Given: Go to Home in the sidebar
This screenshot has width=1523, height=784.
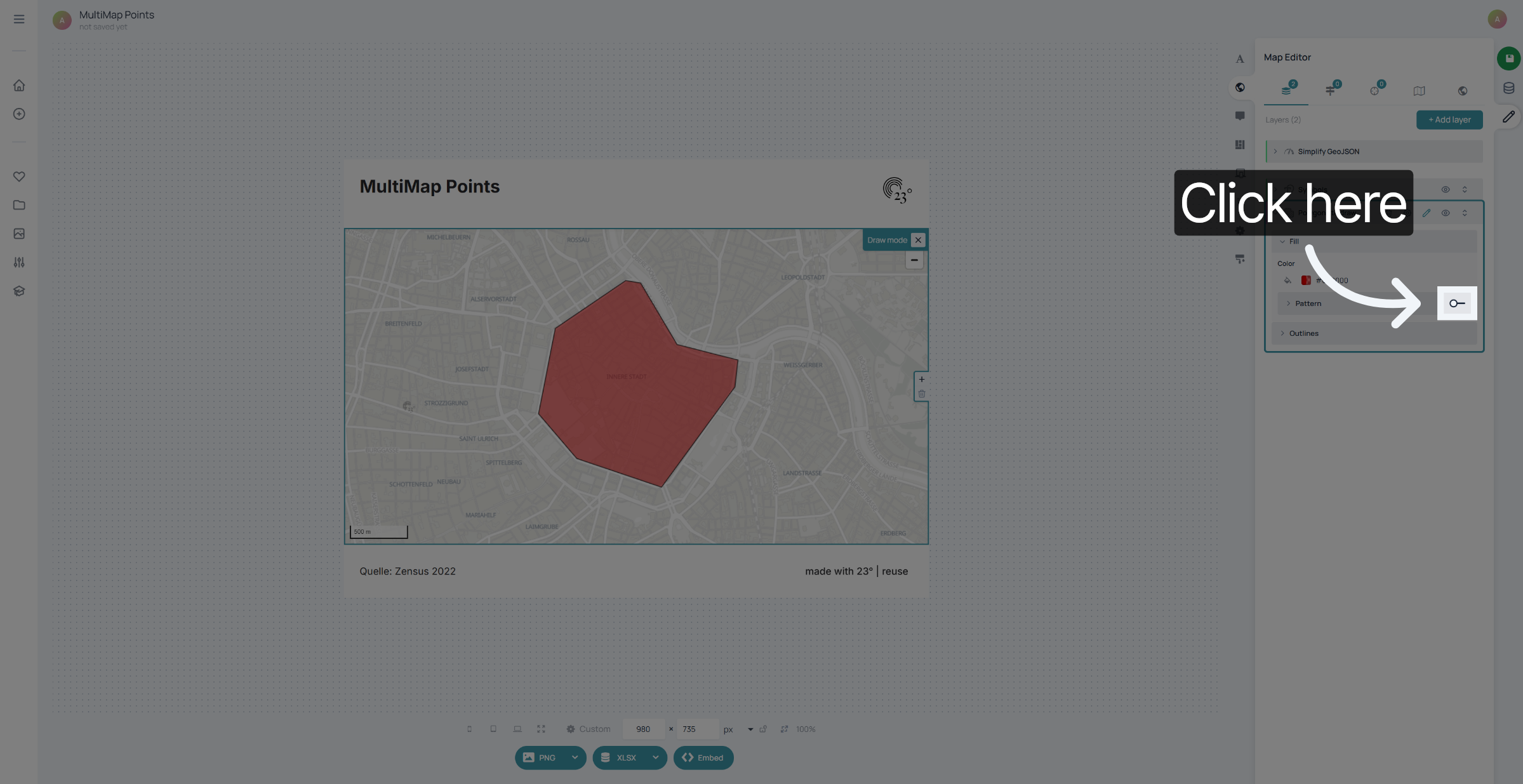Looking at the screenshot, I should [x=19, y=85].
